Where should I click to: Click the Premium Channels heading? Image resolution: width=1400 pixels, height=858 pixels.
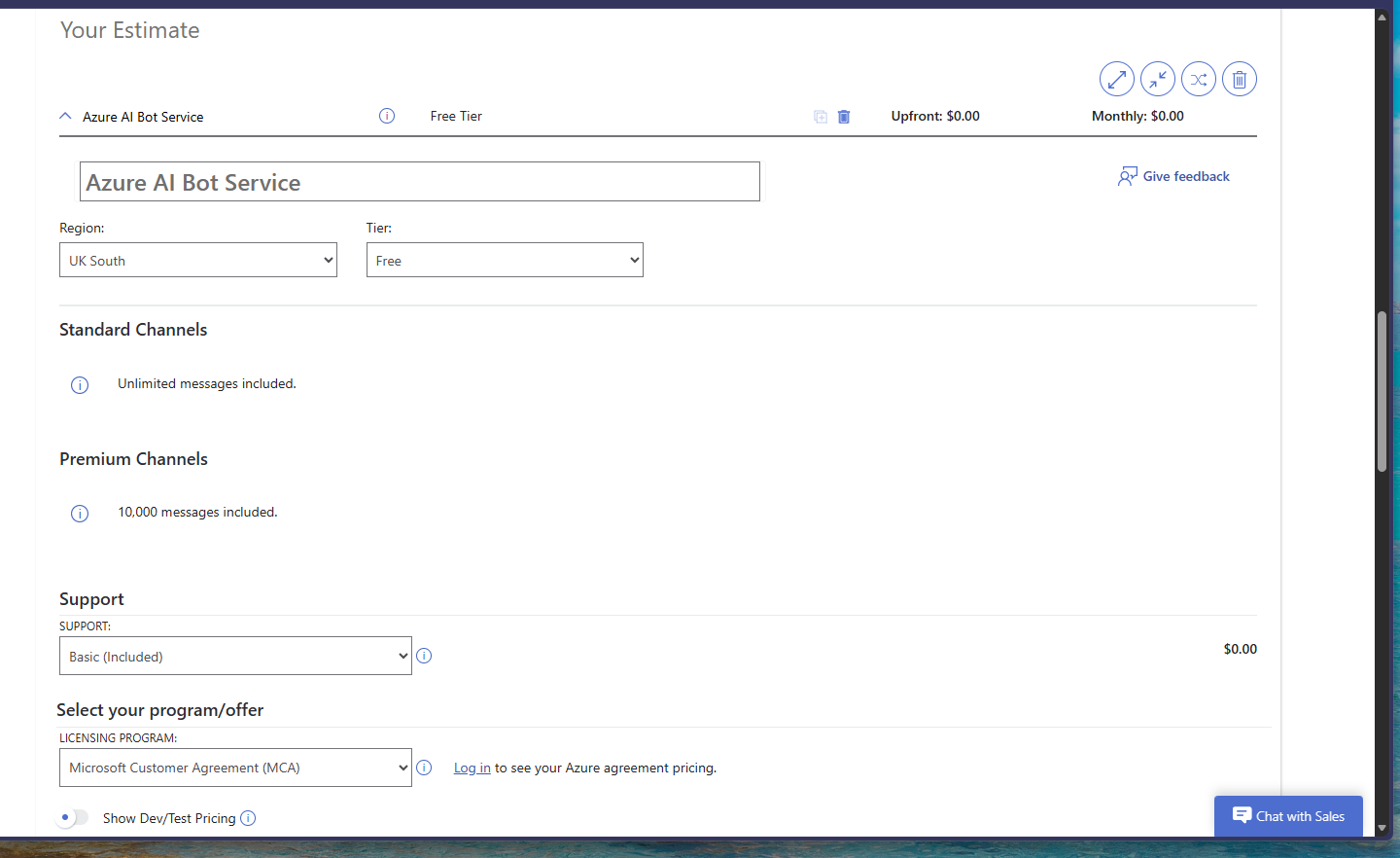[133, 459]
